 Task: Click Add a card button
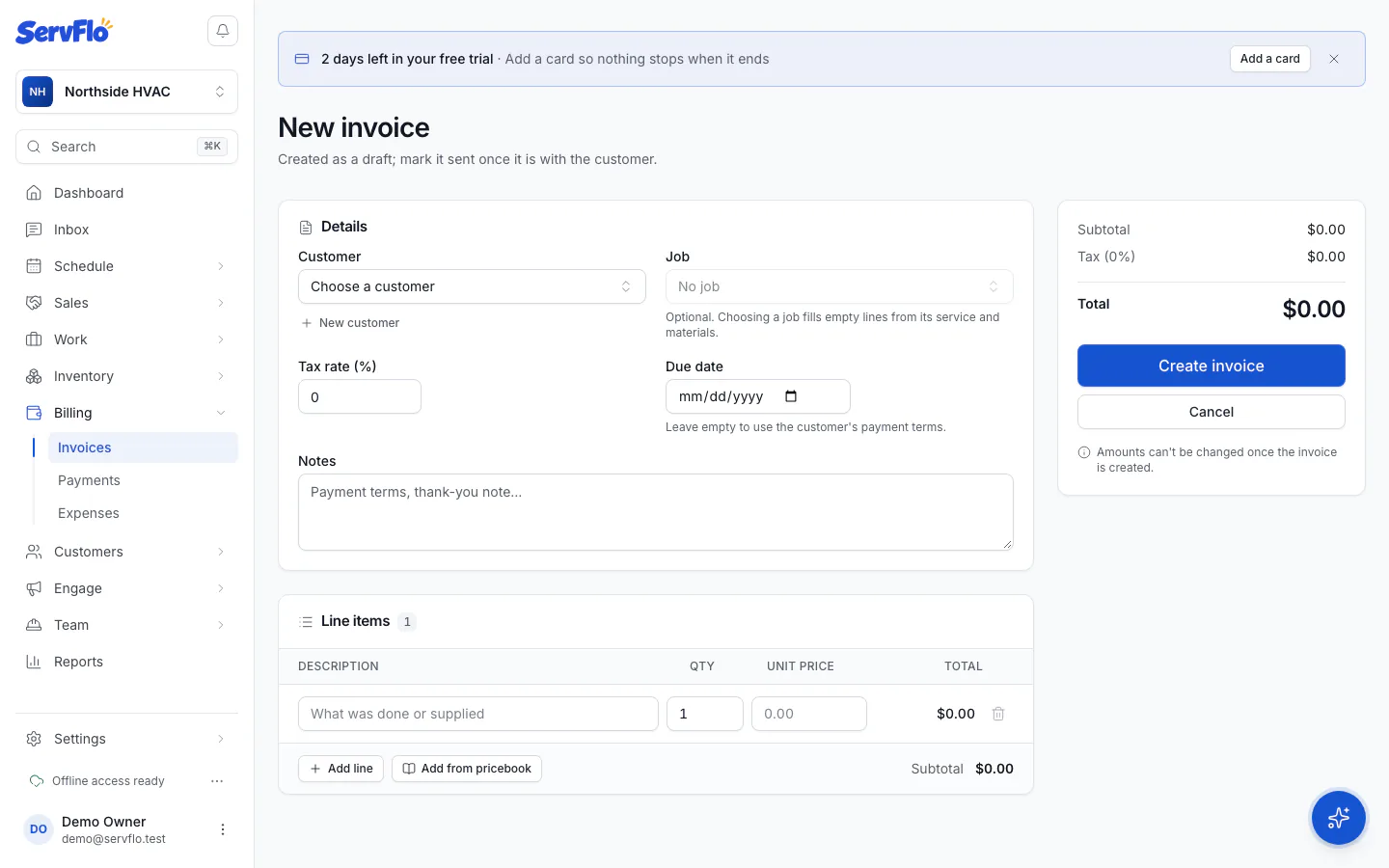point(1270,59)
